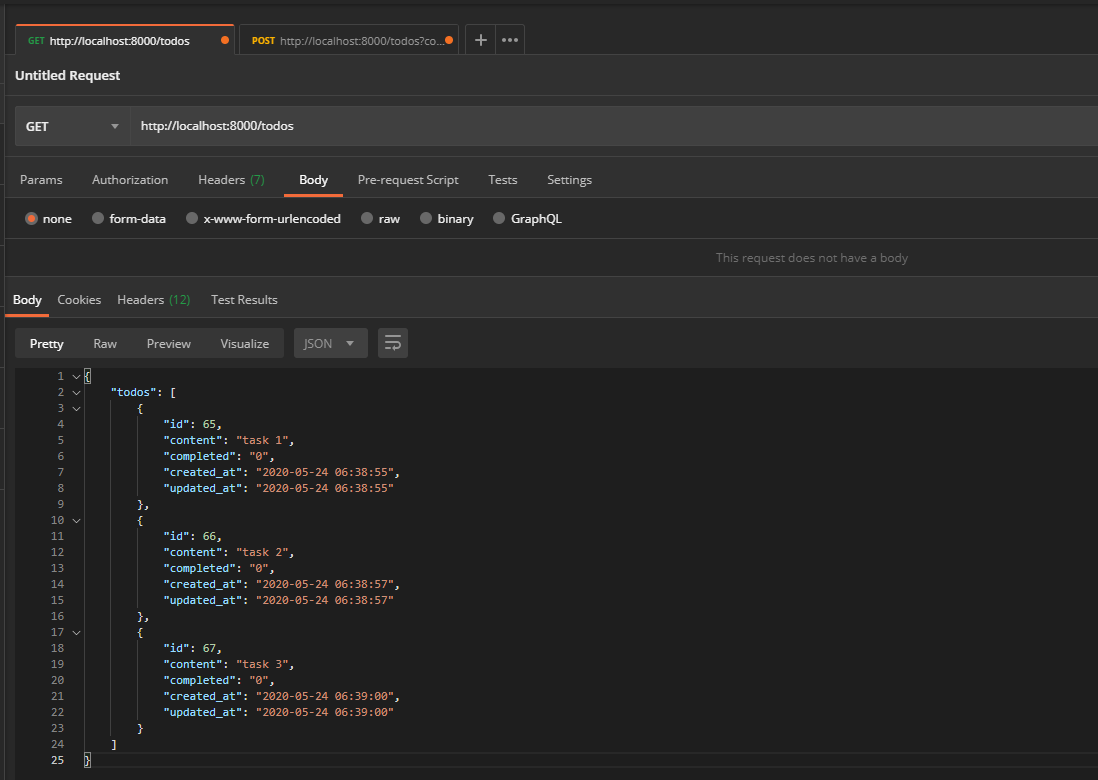
Task: Show the response Cookies tab
Action: pos(79,300)
